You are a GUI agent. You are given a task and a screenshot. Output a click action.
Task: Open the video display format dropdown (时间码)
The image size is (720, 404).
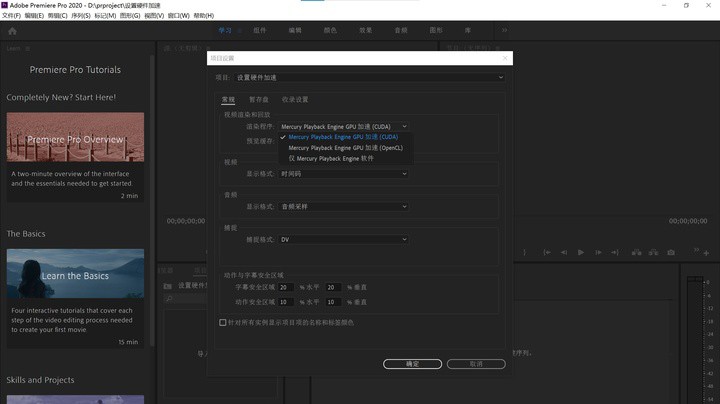pos(343,174)
